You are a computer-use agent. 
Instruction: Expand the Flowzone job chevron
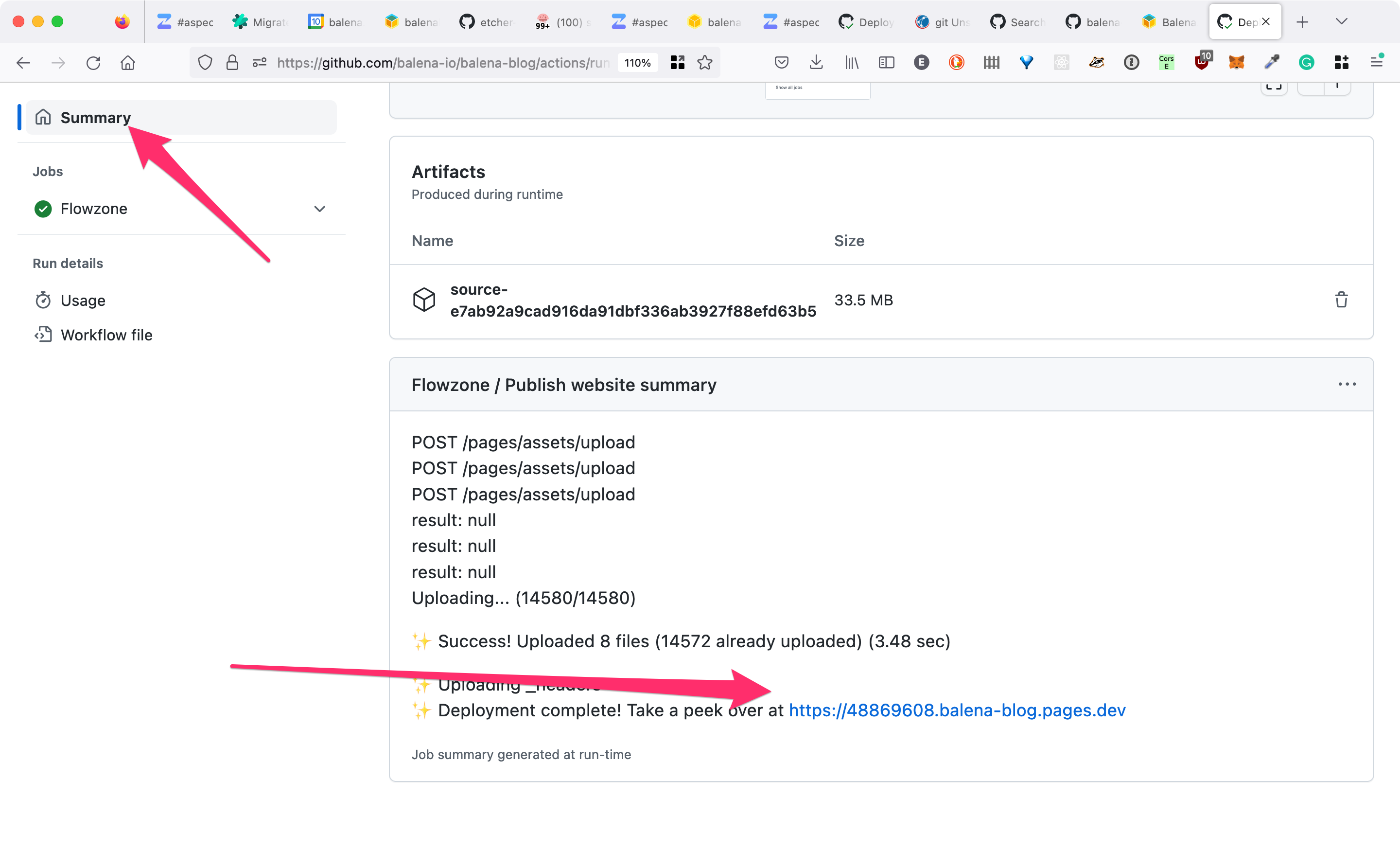[320, 209]
